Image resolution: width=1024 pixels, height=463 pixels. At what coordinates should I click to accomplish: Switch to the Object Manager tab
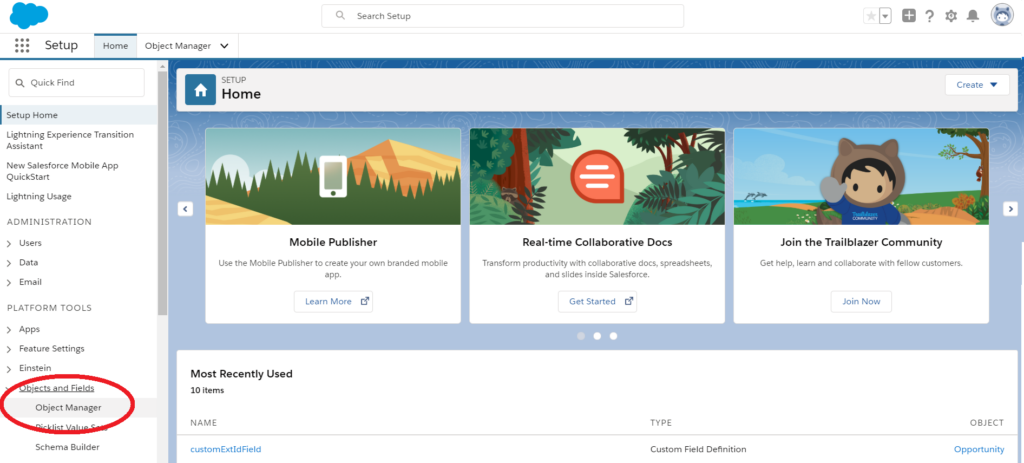[x=178, y=46]
